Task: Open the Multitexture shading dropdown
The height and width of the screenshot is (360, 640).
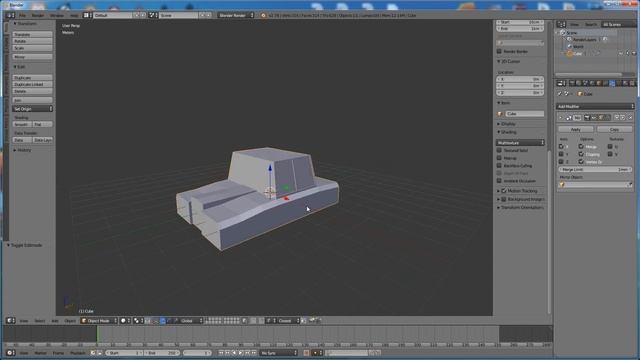Action: click(x=520, y=143)
